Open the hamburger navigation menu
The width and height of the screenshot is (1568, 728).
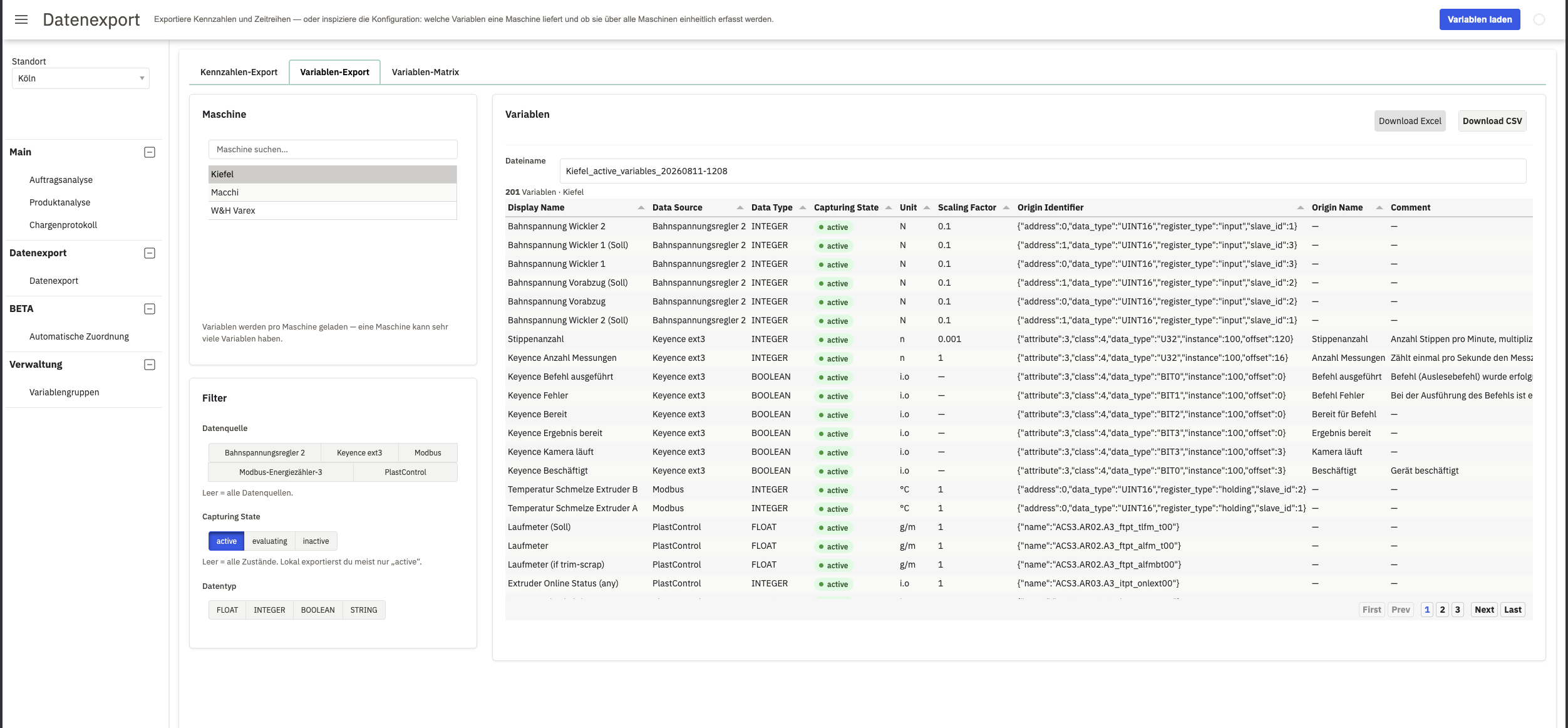tap(21, 19)
